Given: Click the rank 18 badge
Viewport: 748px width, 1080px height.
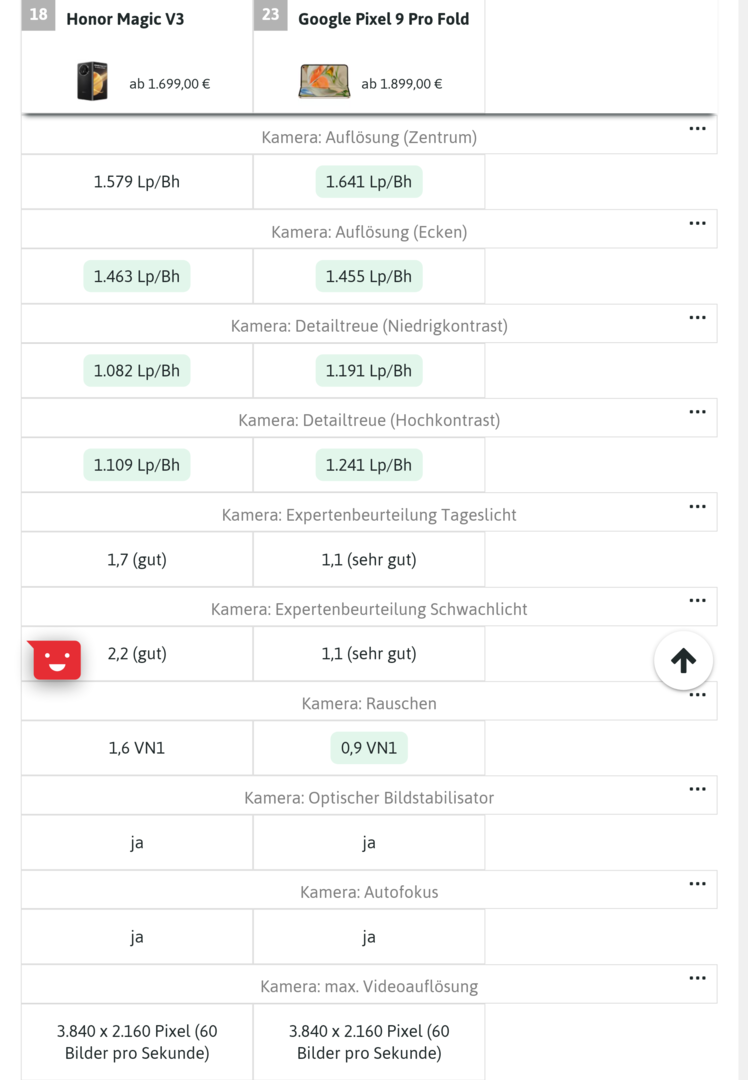Looking at the screenshot, I should [38, 15].
